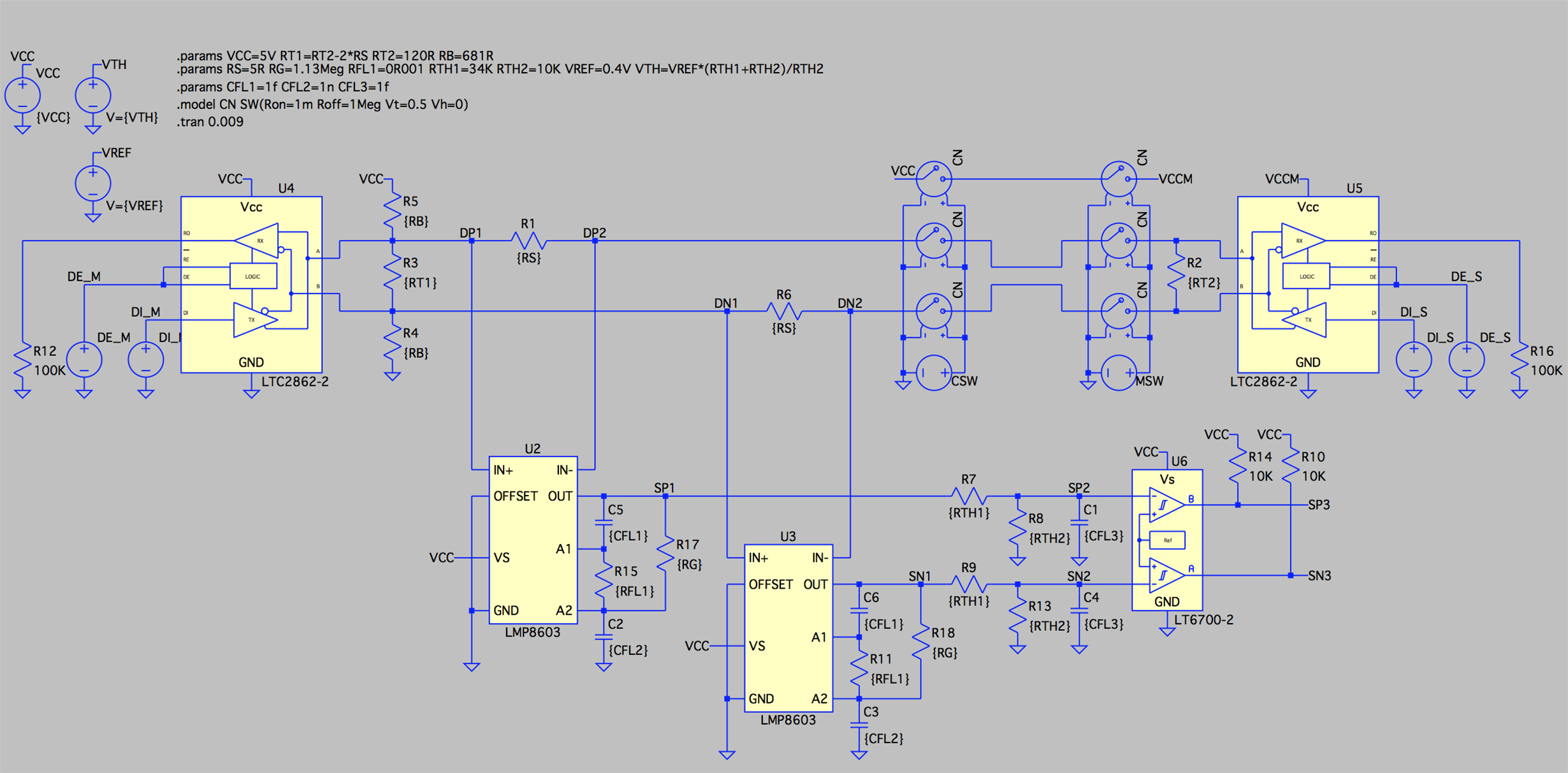Select resistor R18 gain resistor
Viewport: 1568px width, 773px height.
(920, 642)
